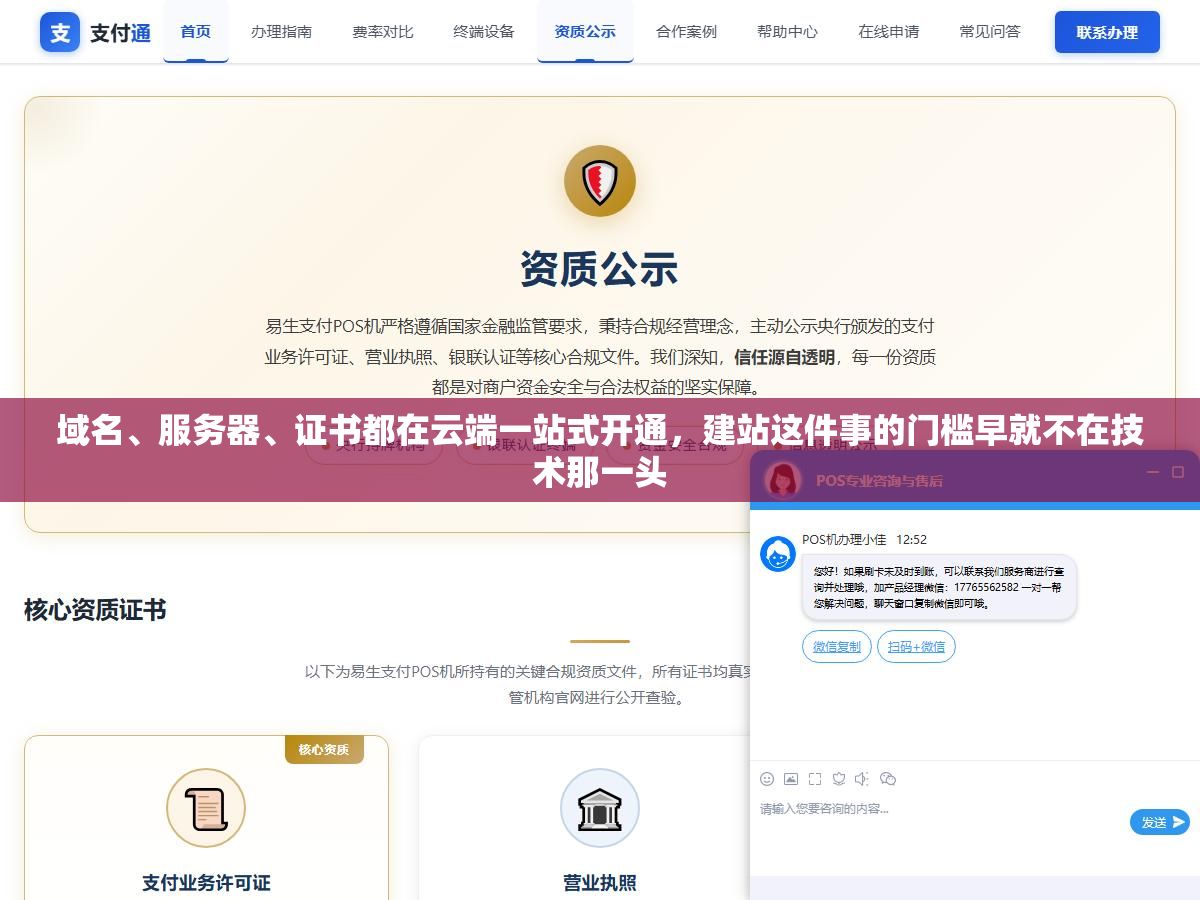Click the 扫码+微信 button in chat
The image size is (1200, 900).
(916, 647)
